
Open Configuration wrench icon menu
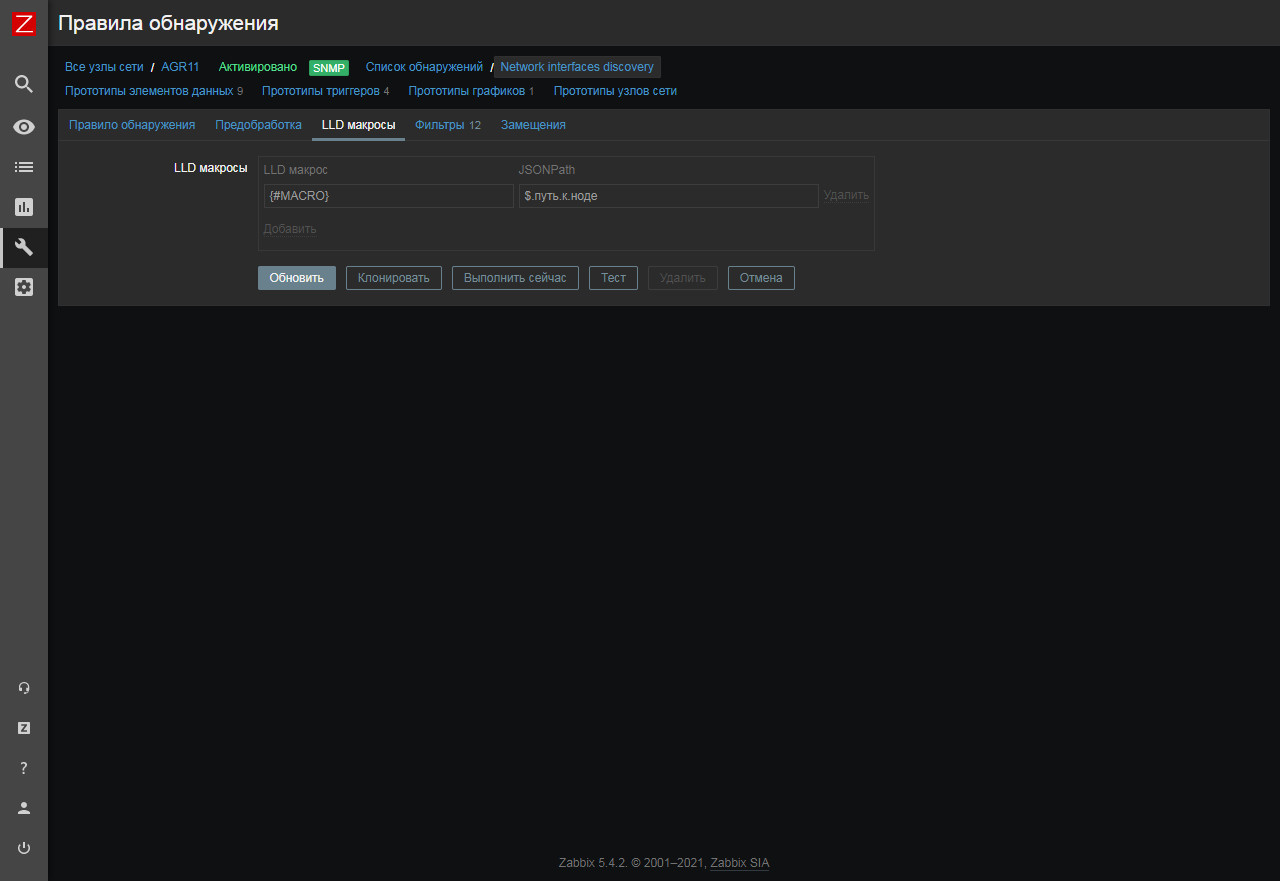[24, 247]
